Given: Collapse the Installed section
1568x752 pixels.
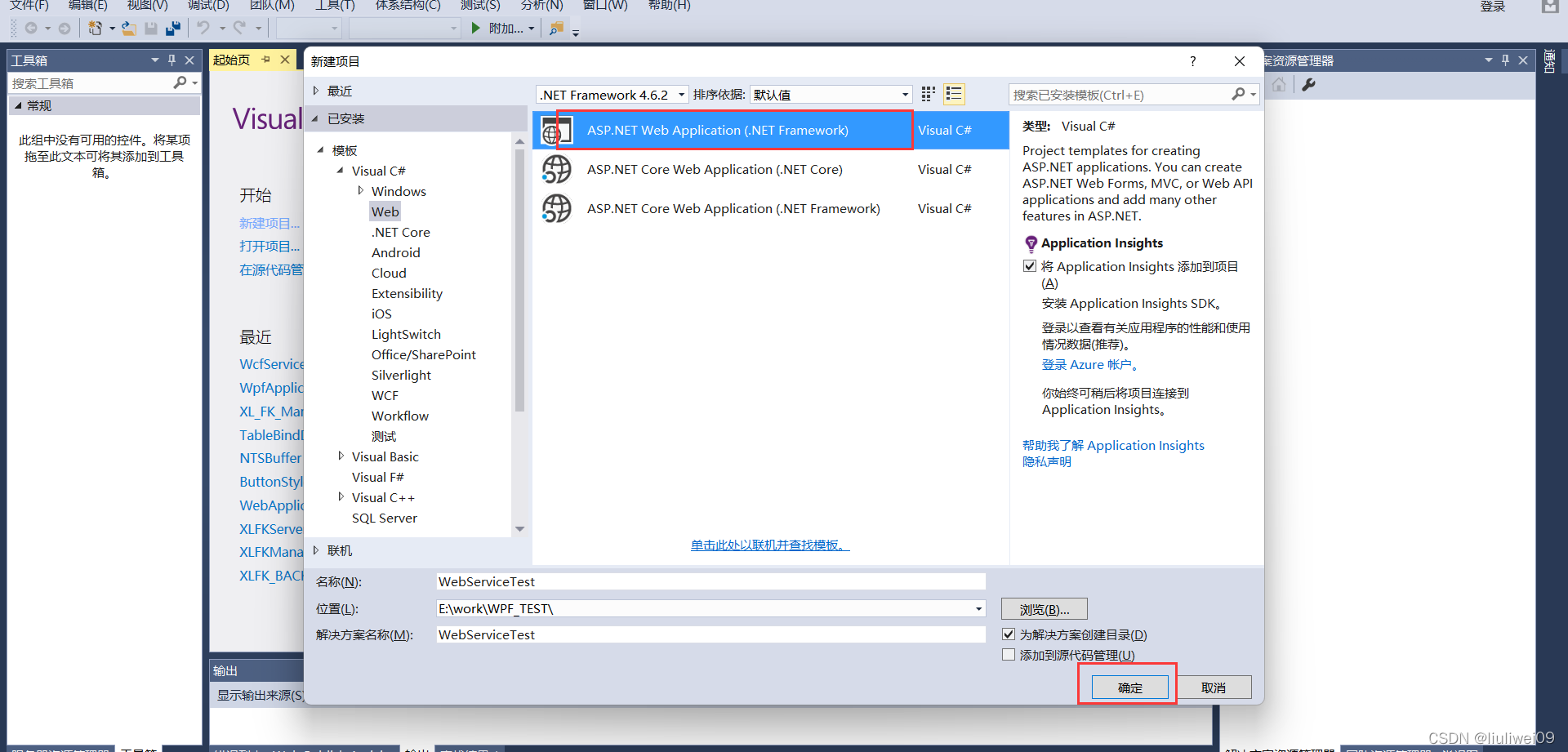Looking at the screenshot, I should [x=316, y=118].
